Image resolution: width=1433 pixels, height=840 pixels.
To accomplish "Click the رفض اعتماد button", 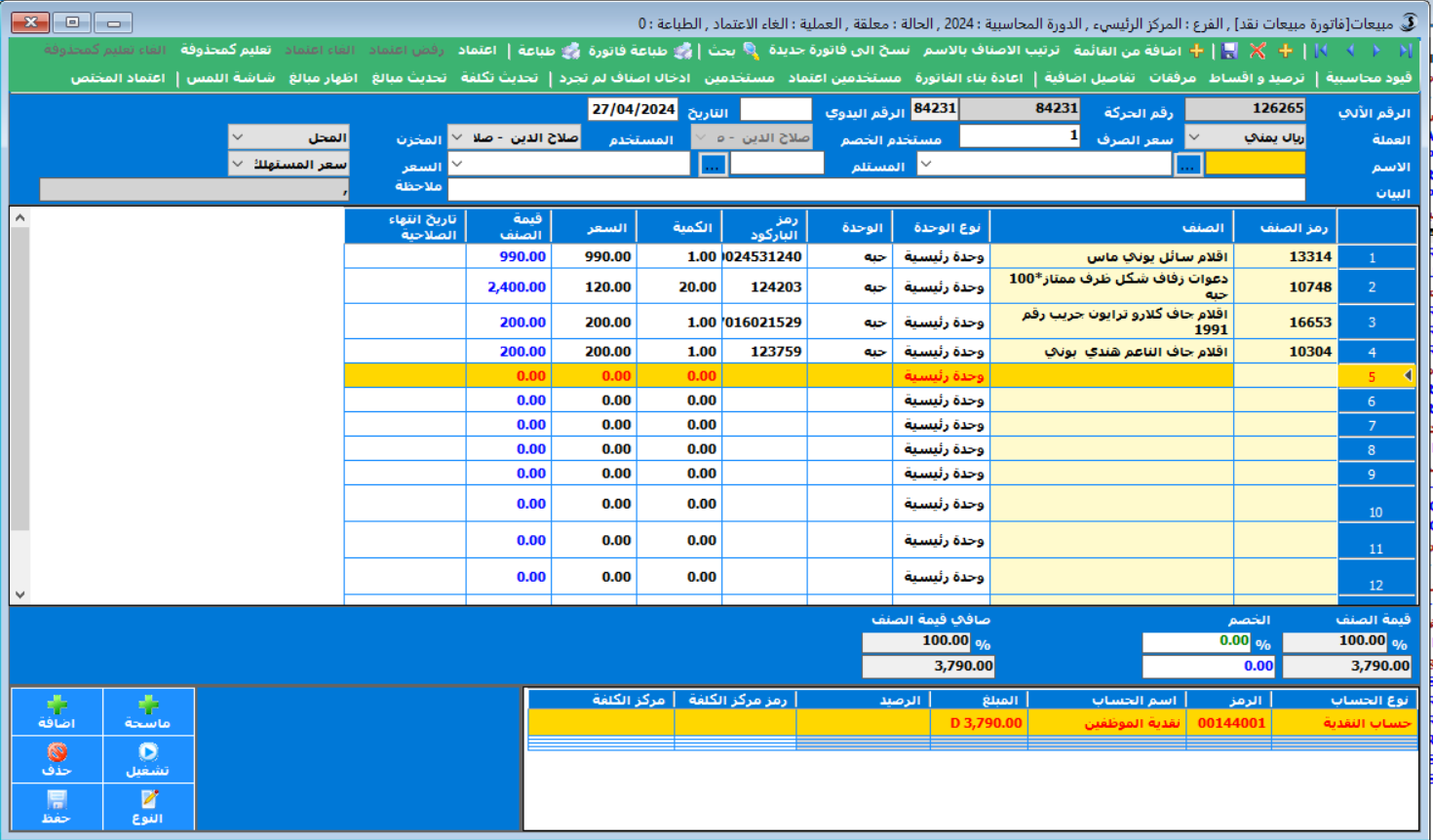I will [x=407, y=50].
